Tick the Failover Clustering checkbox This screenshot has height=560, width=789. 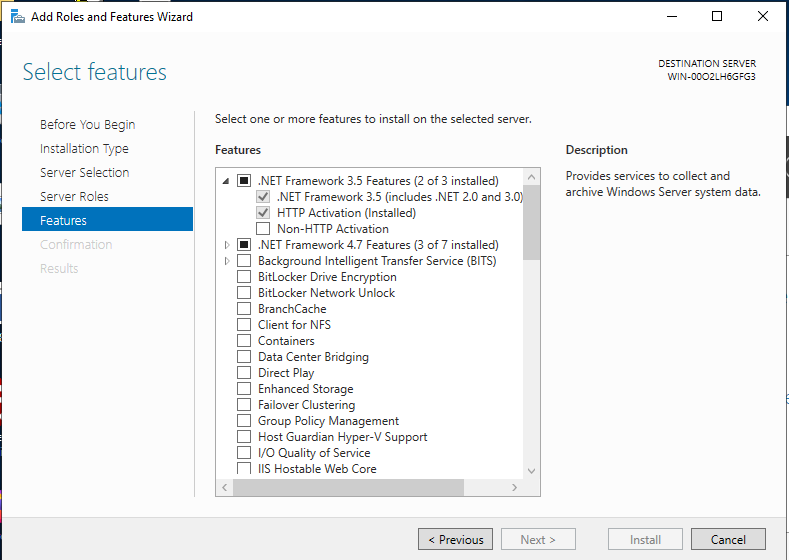click(x=244, y=405)
